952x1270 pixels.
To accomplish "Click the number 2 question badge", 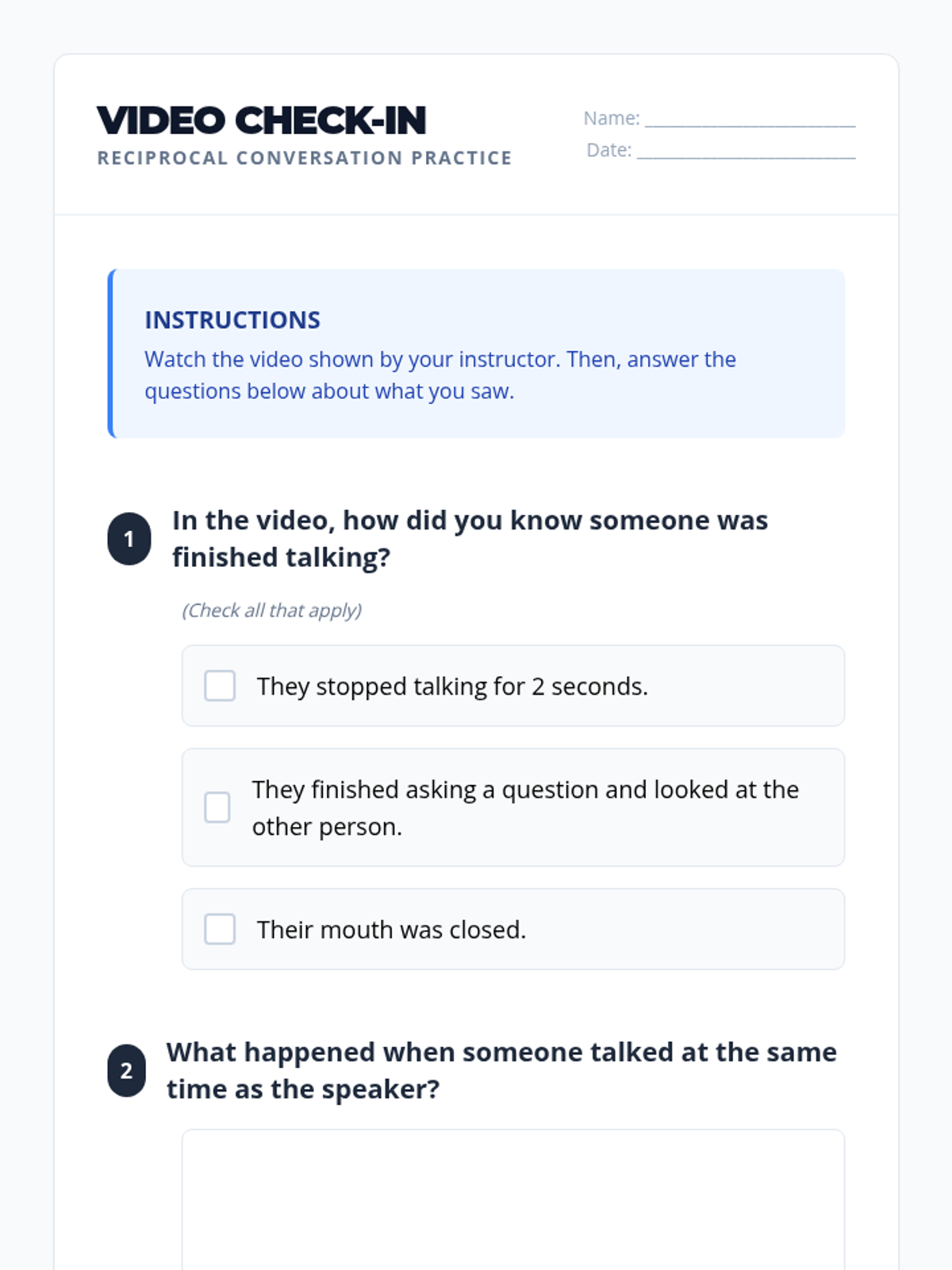I will 127,1071.
